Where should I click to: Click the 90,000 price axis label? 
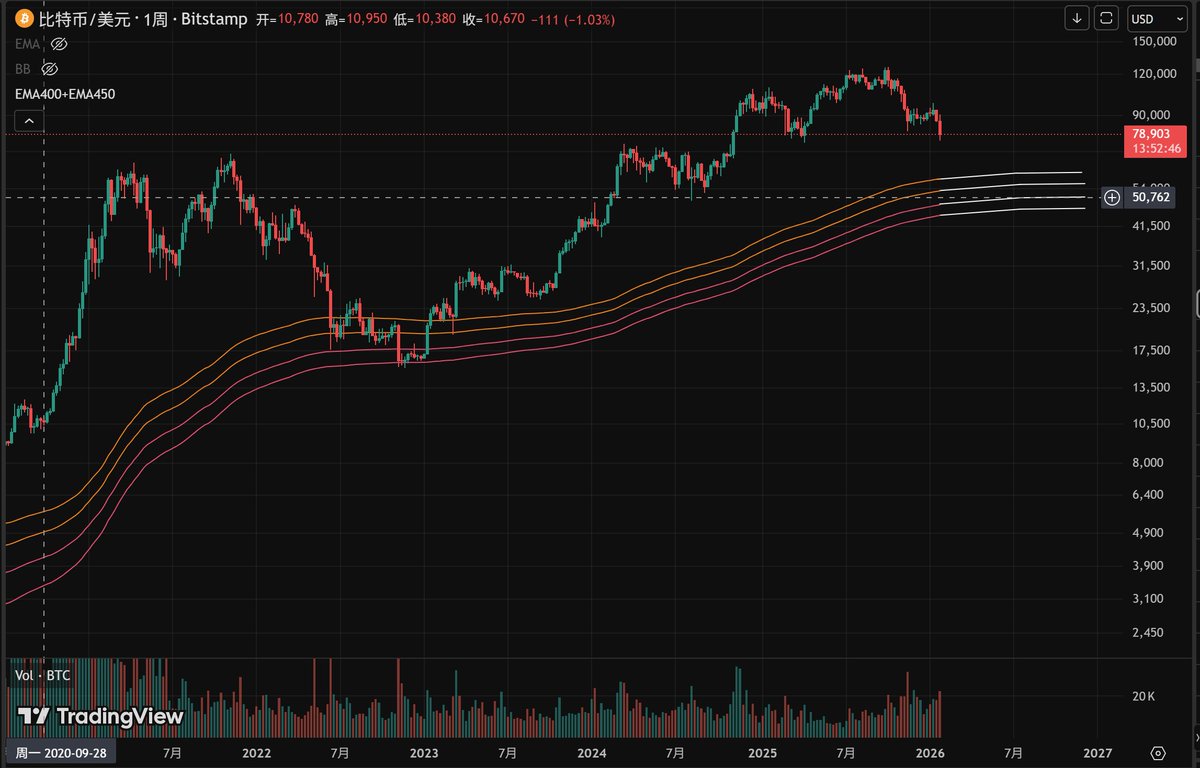click(1150, 115)
